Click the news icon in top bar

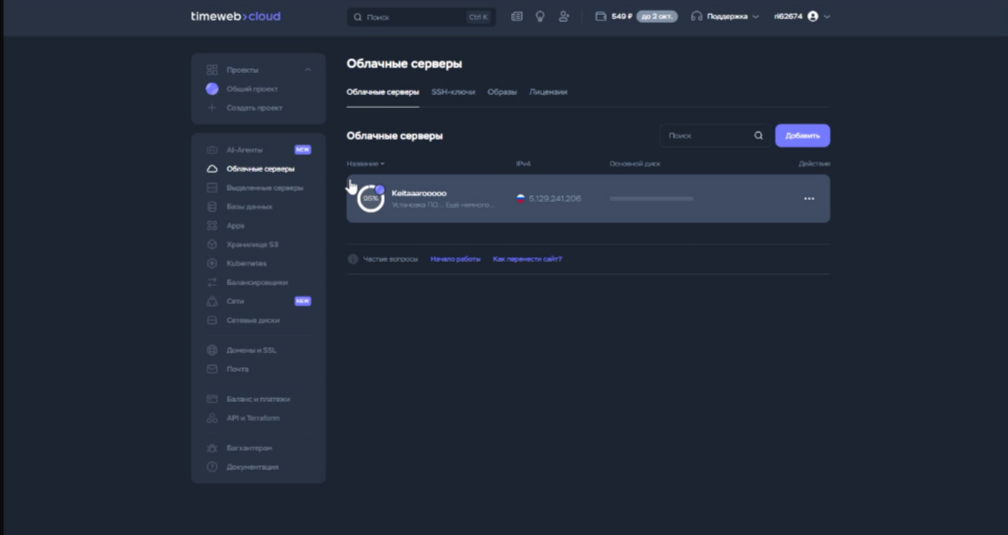pos(516,17)
